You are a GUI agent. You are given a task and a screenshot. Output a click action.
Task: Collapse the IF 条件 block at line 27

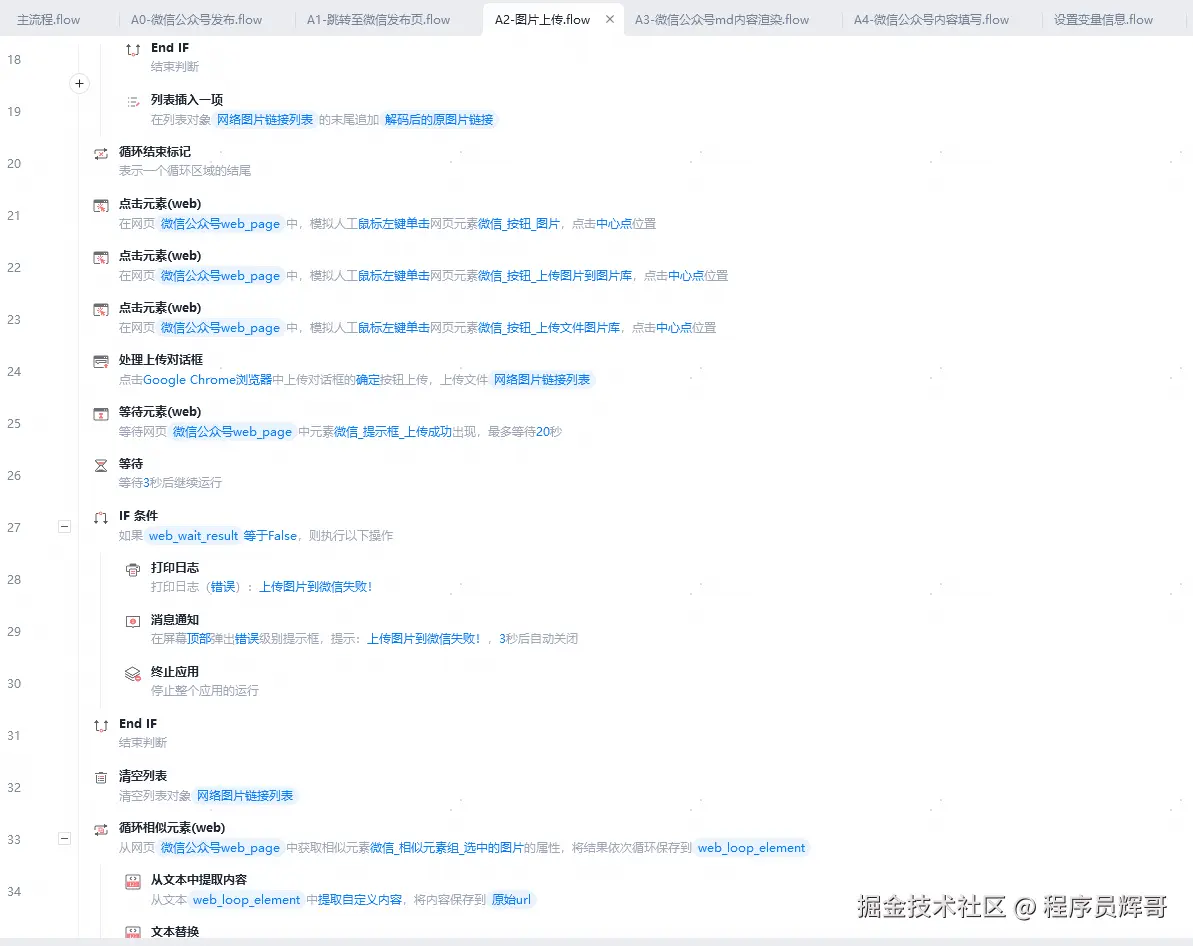click(x=65, y=527)
